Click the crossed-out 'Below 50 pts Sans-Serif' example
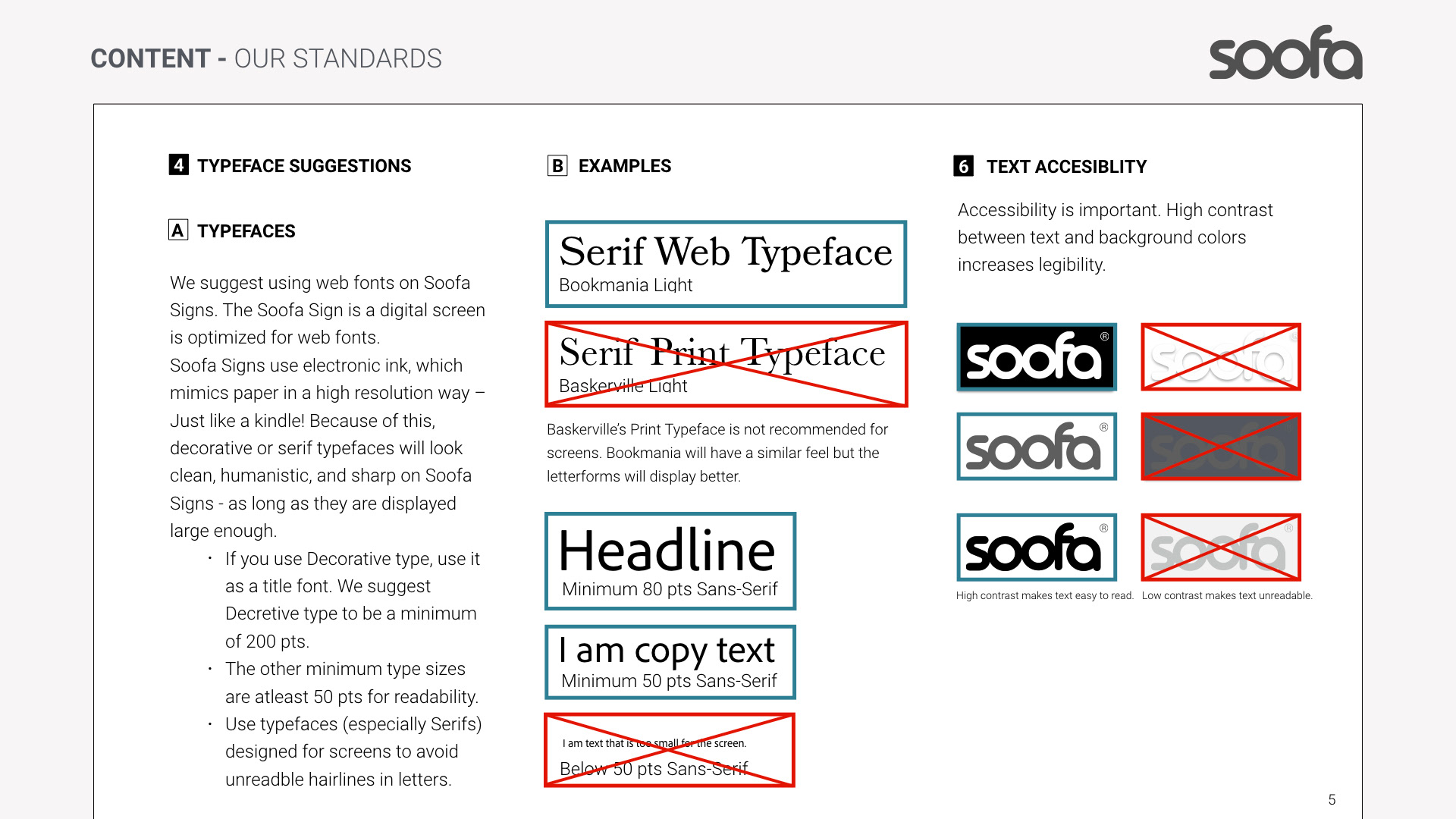Image resolution: width=1456 pixels, height=819 pixels. 670,750
